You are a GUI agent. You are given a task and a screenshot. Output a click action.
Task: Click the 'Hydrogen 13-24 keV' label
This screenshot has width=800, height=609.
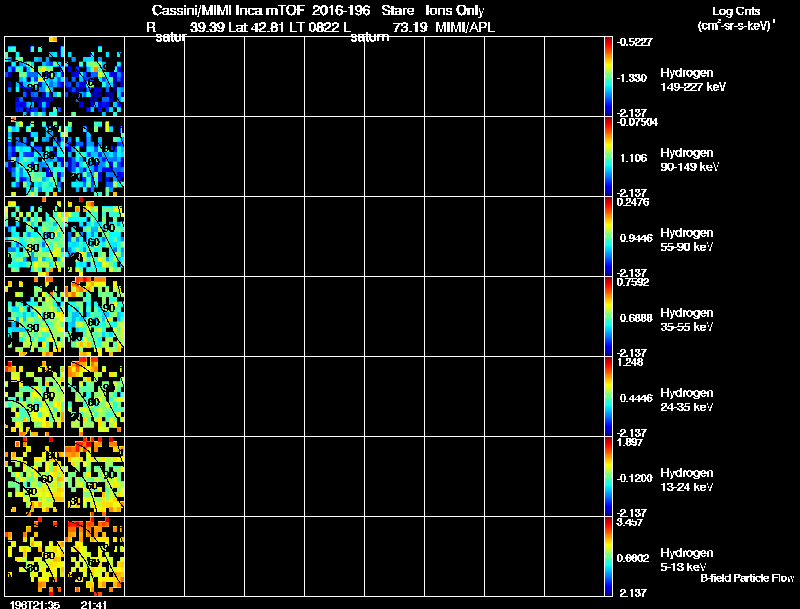[687, 480]
